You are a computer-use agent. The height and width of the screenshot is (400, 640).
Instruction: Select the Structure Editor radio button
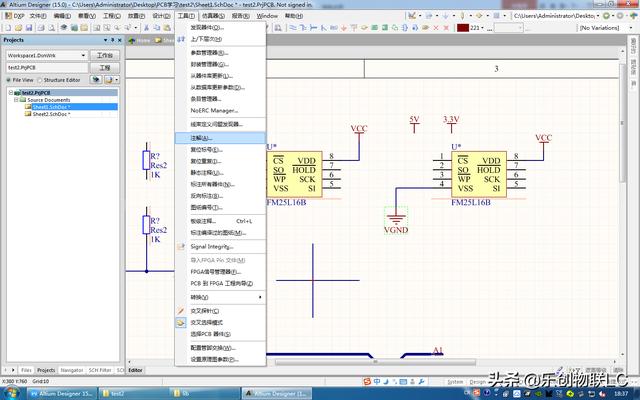[40, 80]
